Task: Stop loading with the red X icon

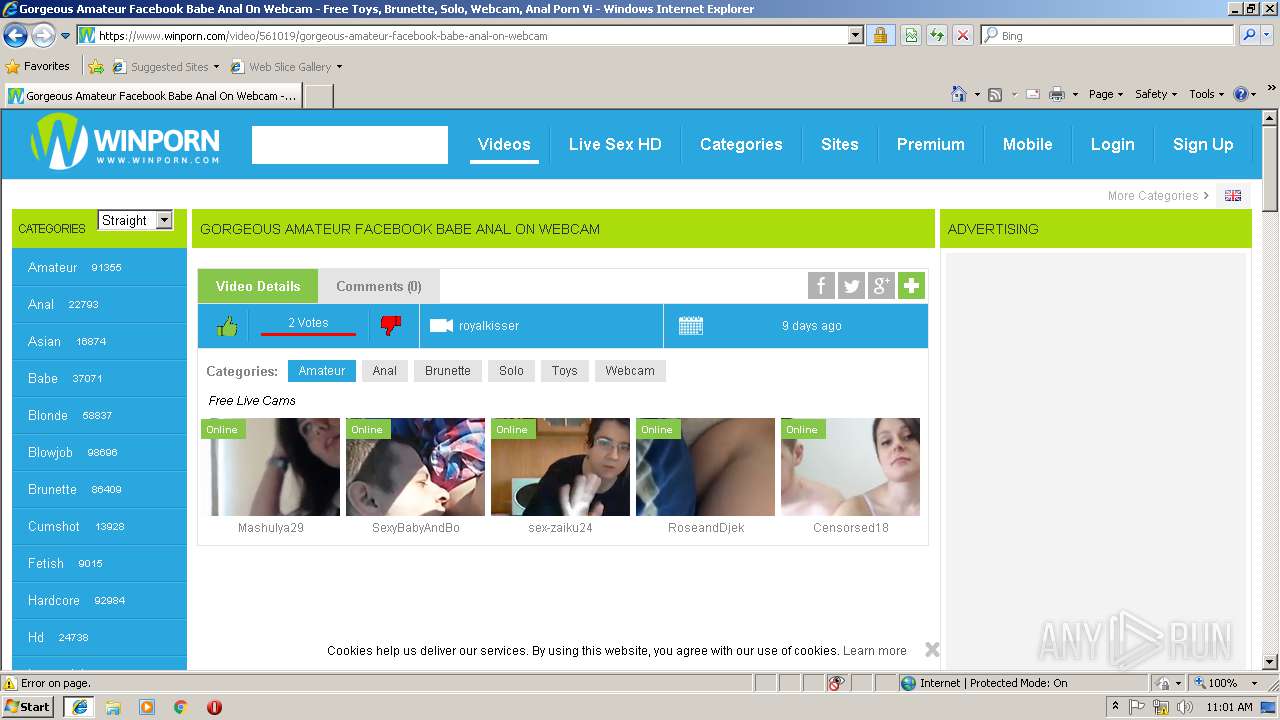Action: [x=963, y=35]
